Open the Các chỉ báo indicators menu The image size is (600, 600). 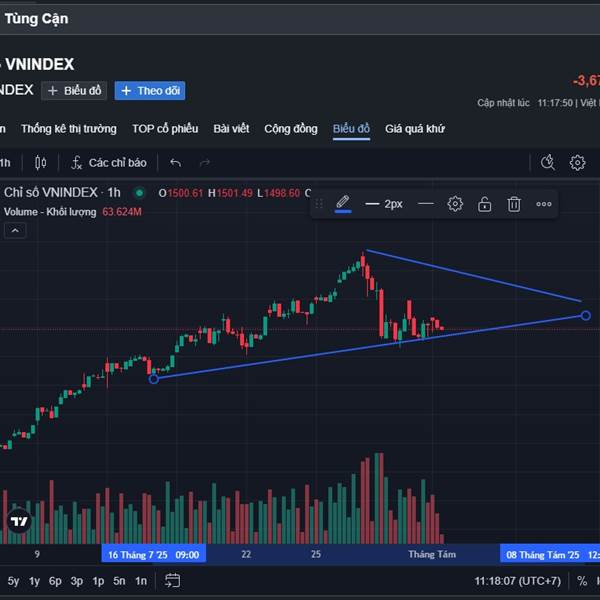tap(109, 163)
